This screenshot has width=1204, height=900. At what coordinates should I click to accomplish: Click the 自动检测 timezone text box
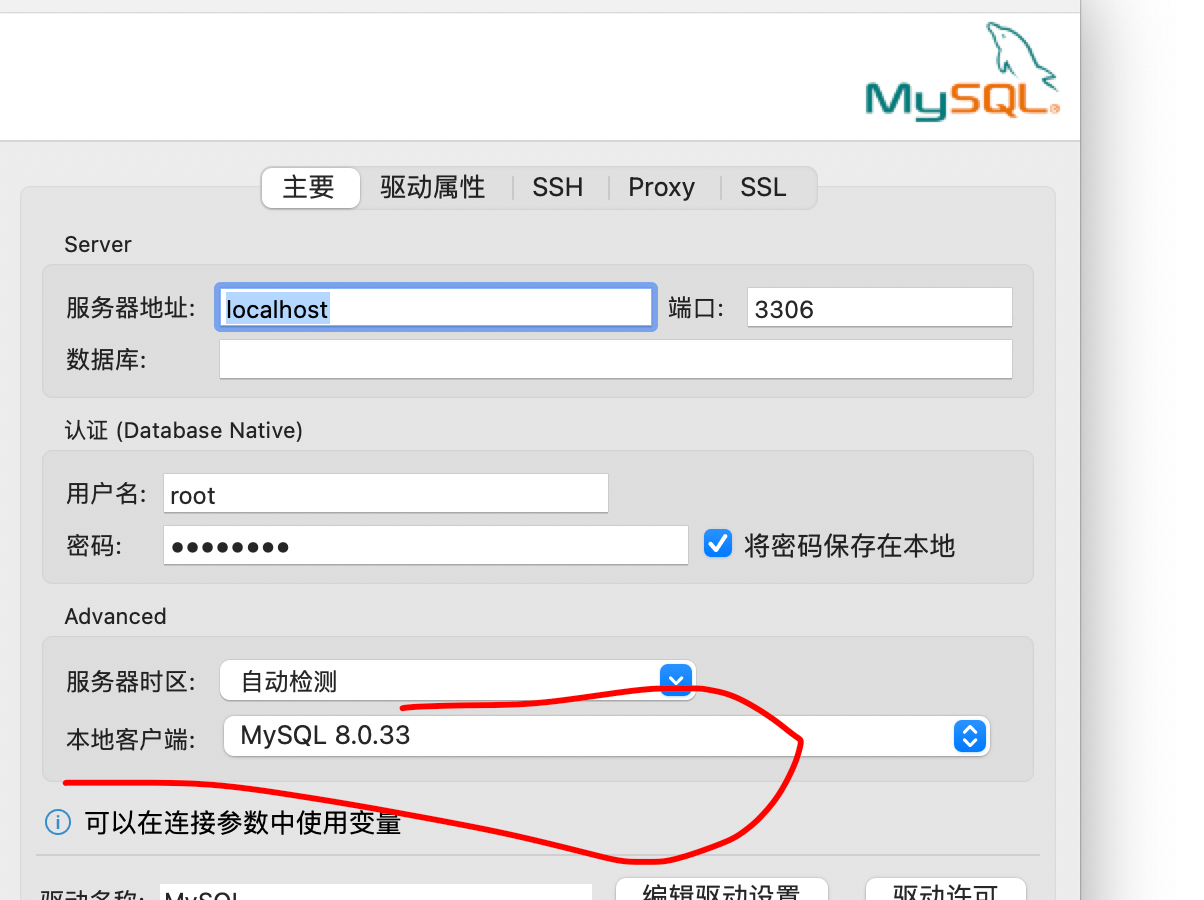[440, 682]
